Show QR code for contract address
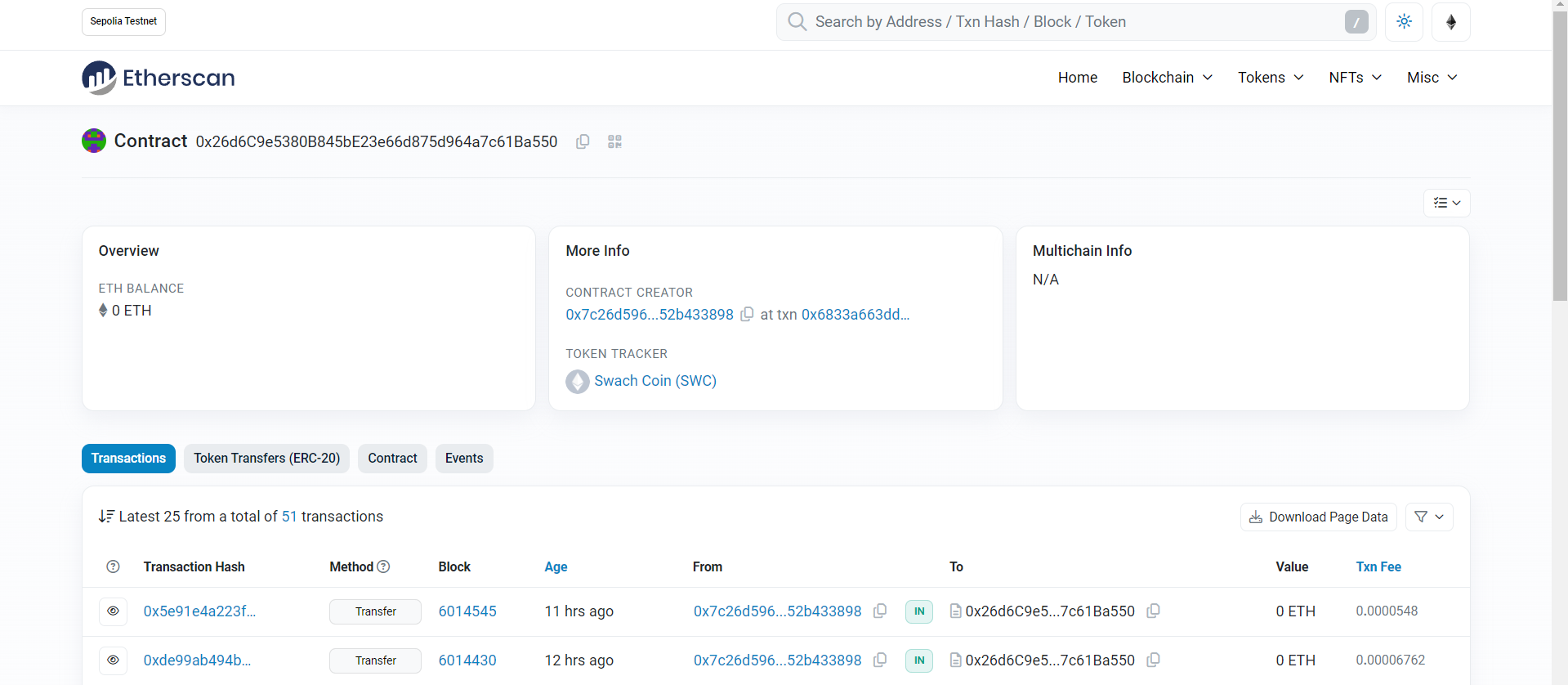Screen dimensions: 1568x685 coord(615,141)
